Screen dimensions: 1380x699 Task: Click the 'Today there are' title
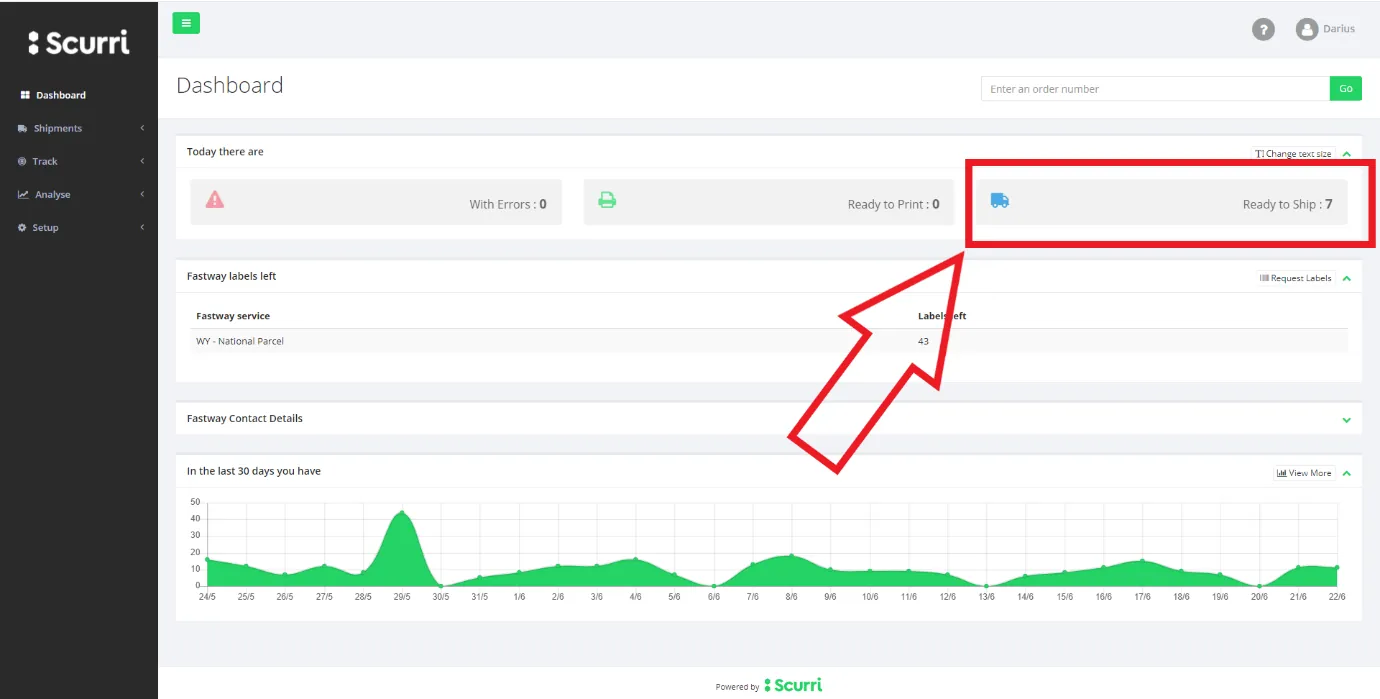click(x=225, y=152)
